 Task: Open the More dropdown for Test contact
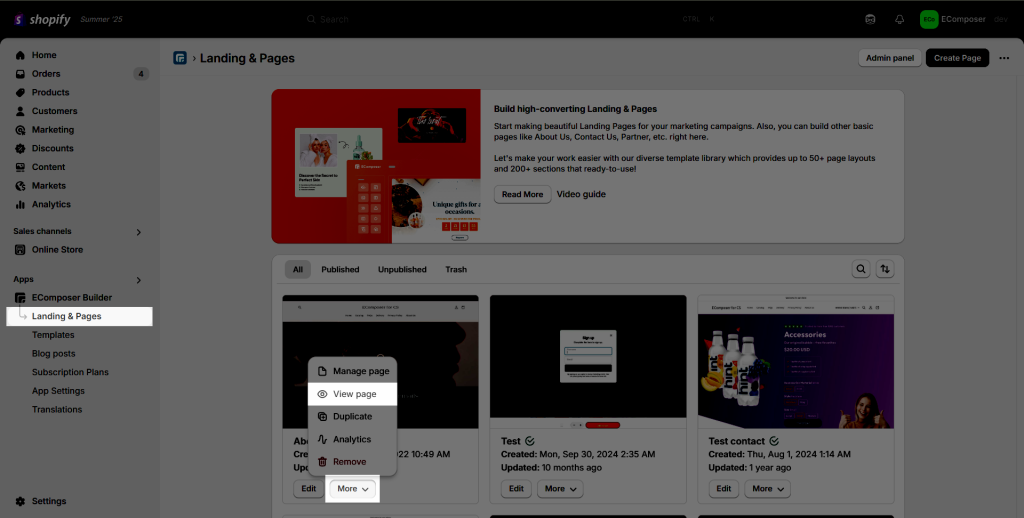768,489
